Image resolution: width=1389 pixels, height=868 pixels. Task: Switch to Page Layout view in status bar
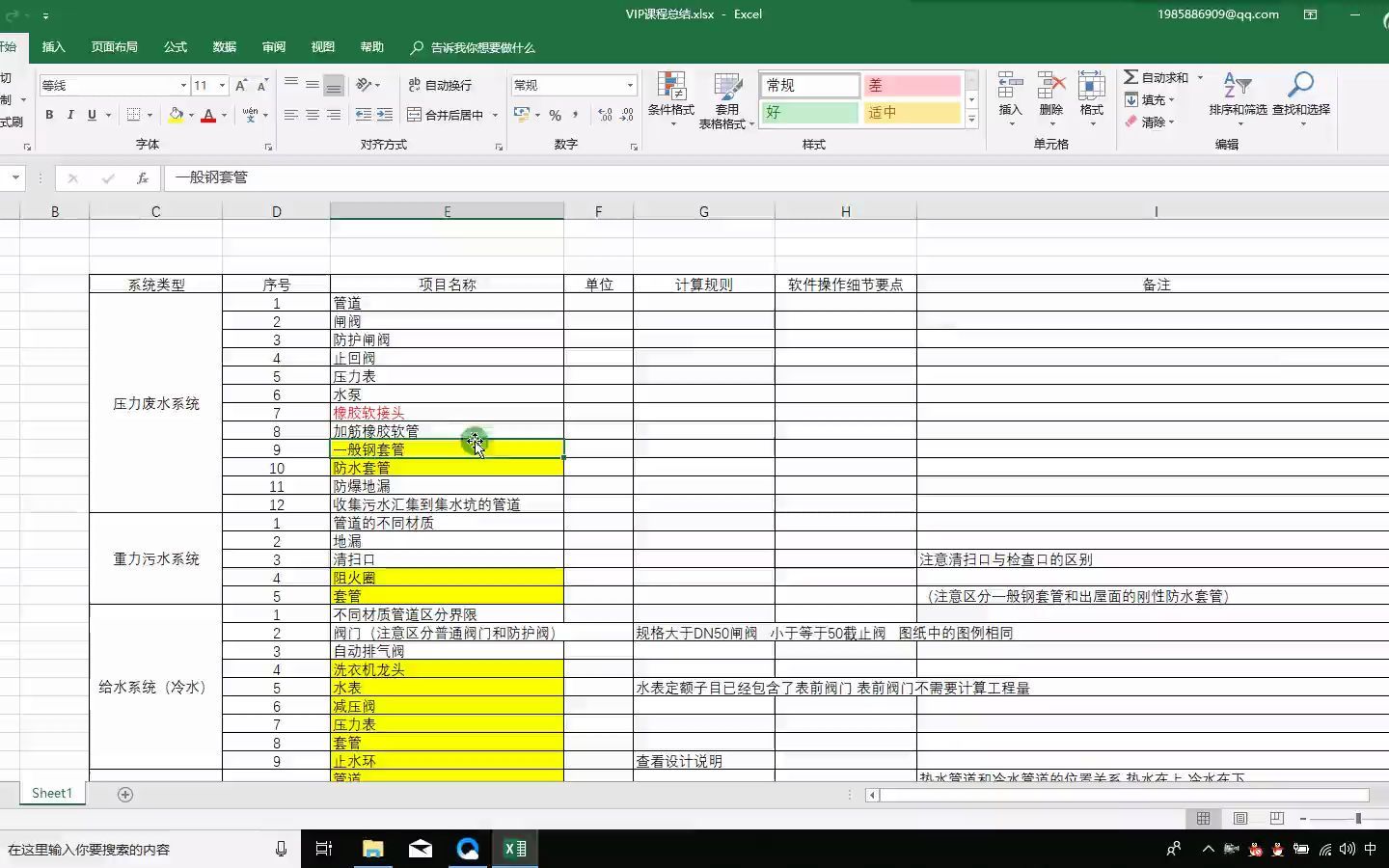coord(1240,818)
